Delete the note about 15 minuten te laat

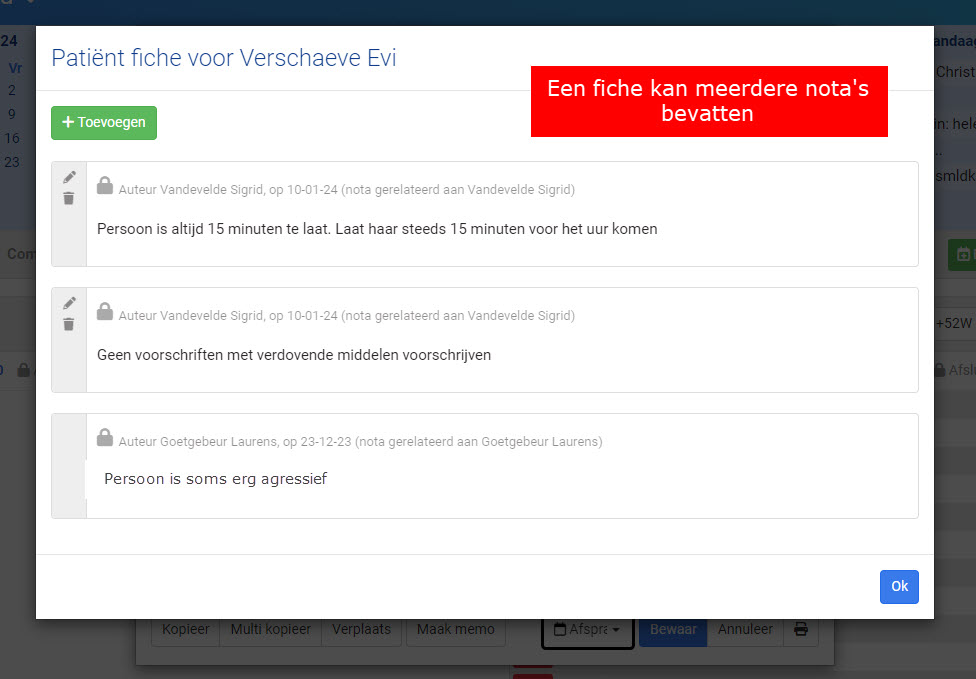69,198
